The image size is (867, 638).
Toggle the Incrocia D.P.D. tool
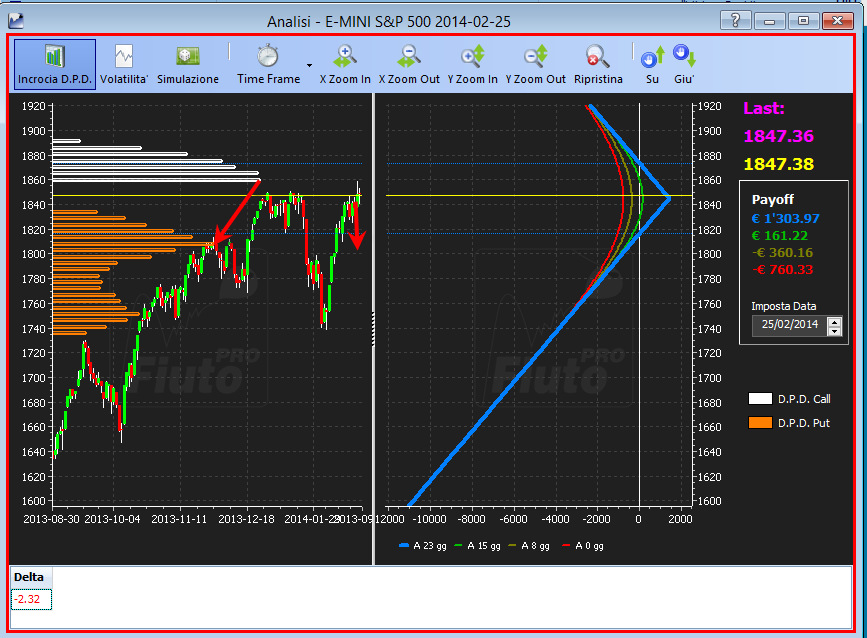point(55,64)
